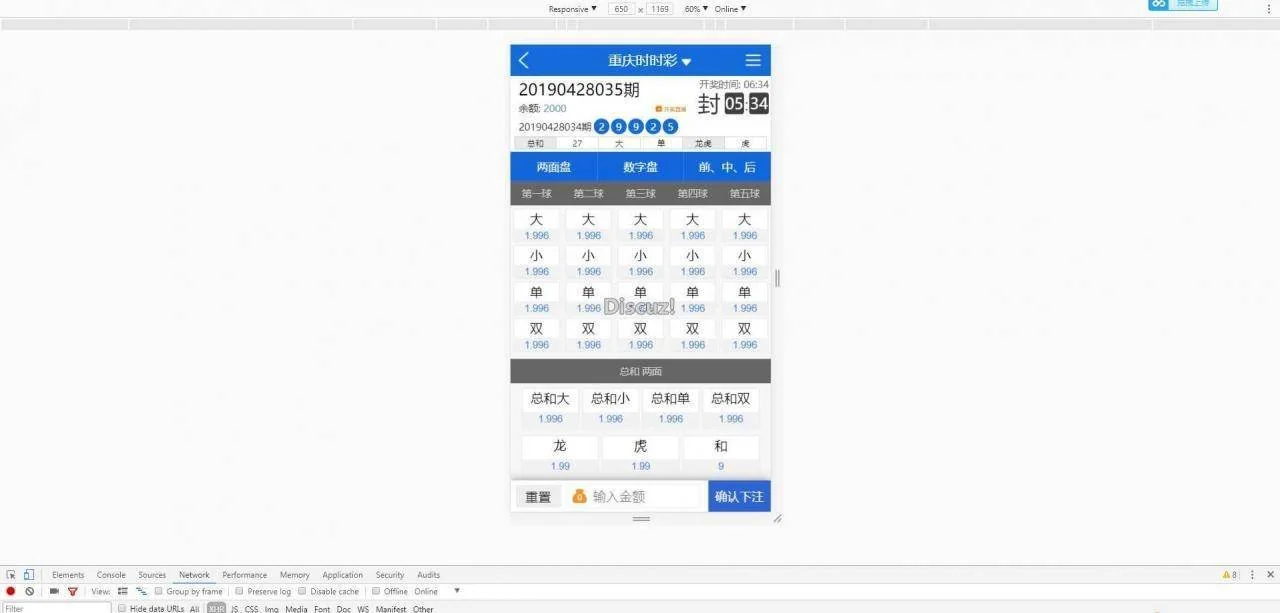Viewport: 1280px width, 613px height.
Task: Click the capture screenshots camera icon
Action: (54, 591)
